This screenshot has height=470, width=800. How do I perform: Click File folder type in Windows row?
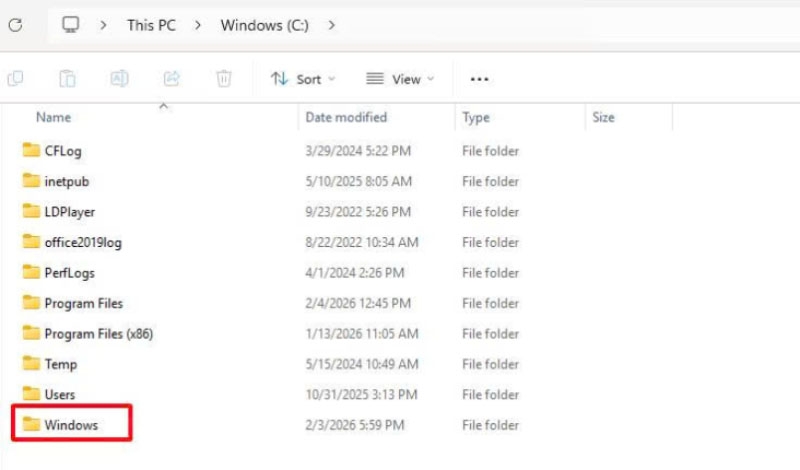(490, 425)
